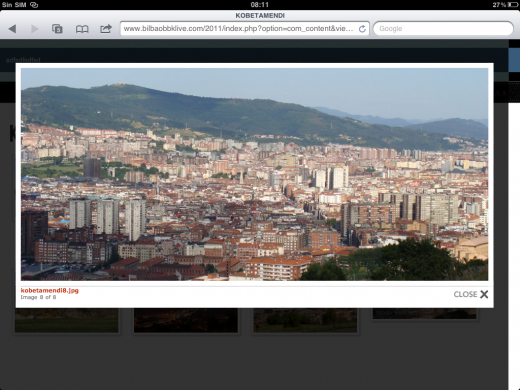Tap the battery indicator in the status bar
The height and width of the screenshot is (390, 520).
tap(513, 5)
